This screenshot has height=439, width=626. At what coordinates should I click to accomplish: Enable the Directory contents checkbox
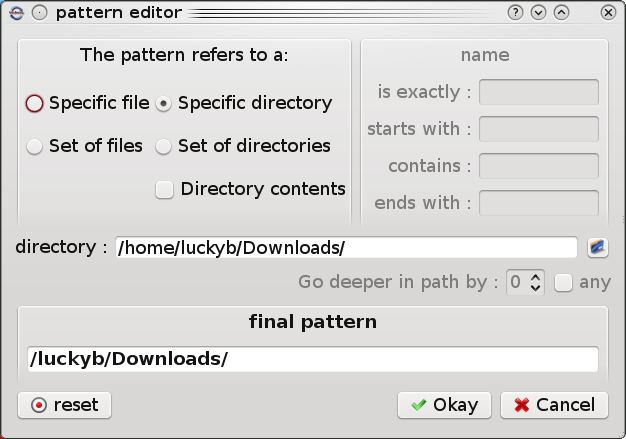[165, 189]
